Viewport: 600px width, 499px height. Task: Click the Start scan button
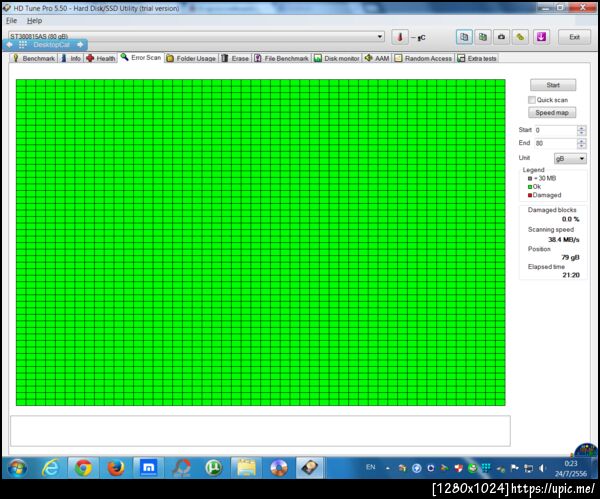[553, 85]
